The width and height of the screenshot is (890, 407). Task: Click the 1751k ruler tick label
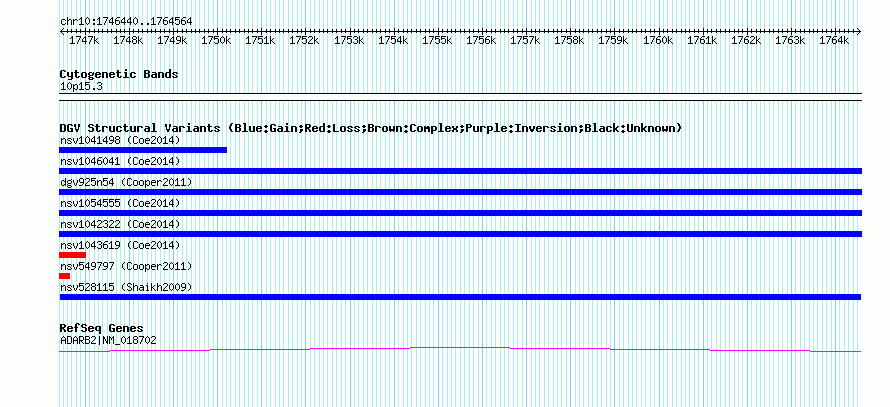click(261, 40)
